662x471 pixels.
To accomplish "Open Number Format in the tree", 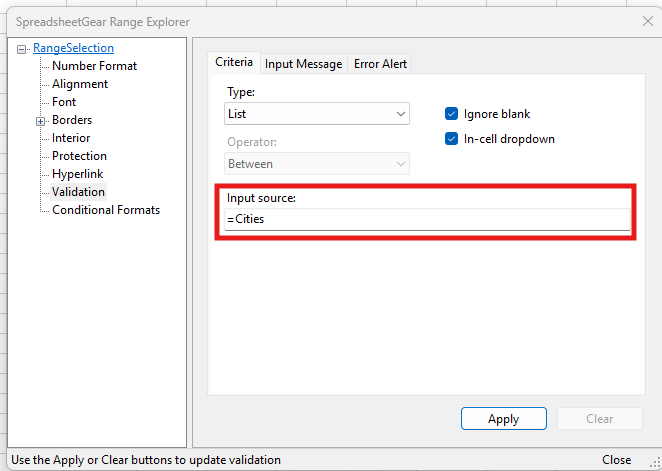I will pyautogui.click(x=94, y=66).
